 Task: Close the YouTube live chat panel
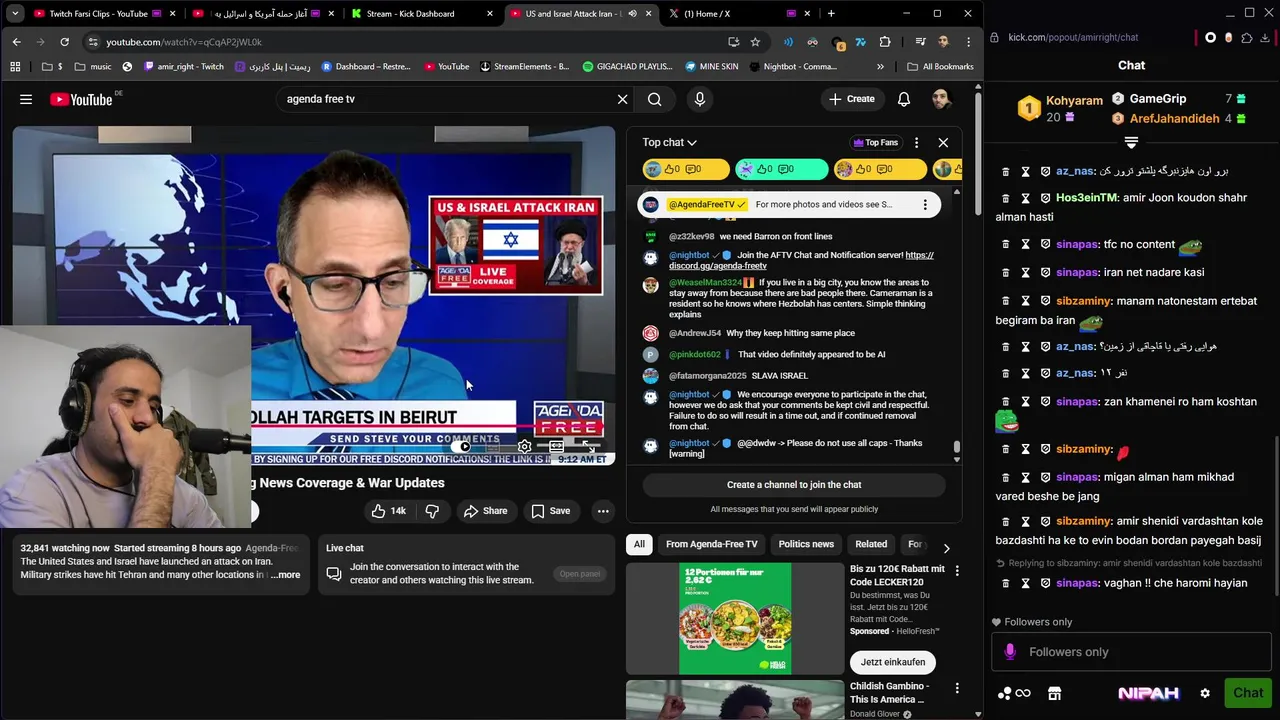pyautogui.click(x=943, y=142)
